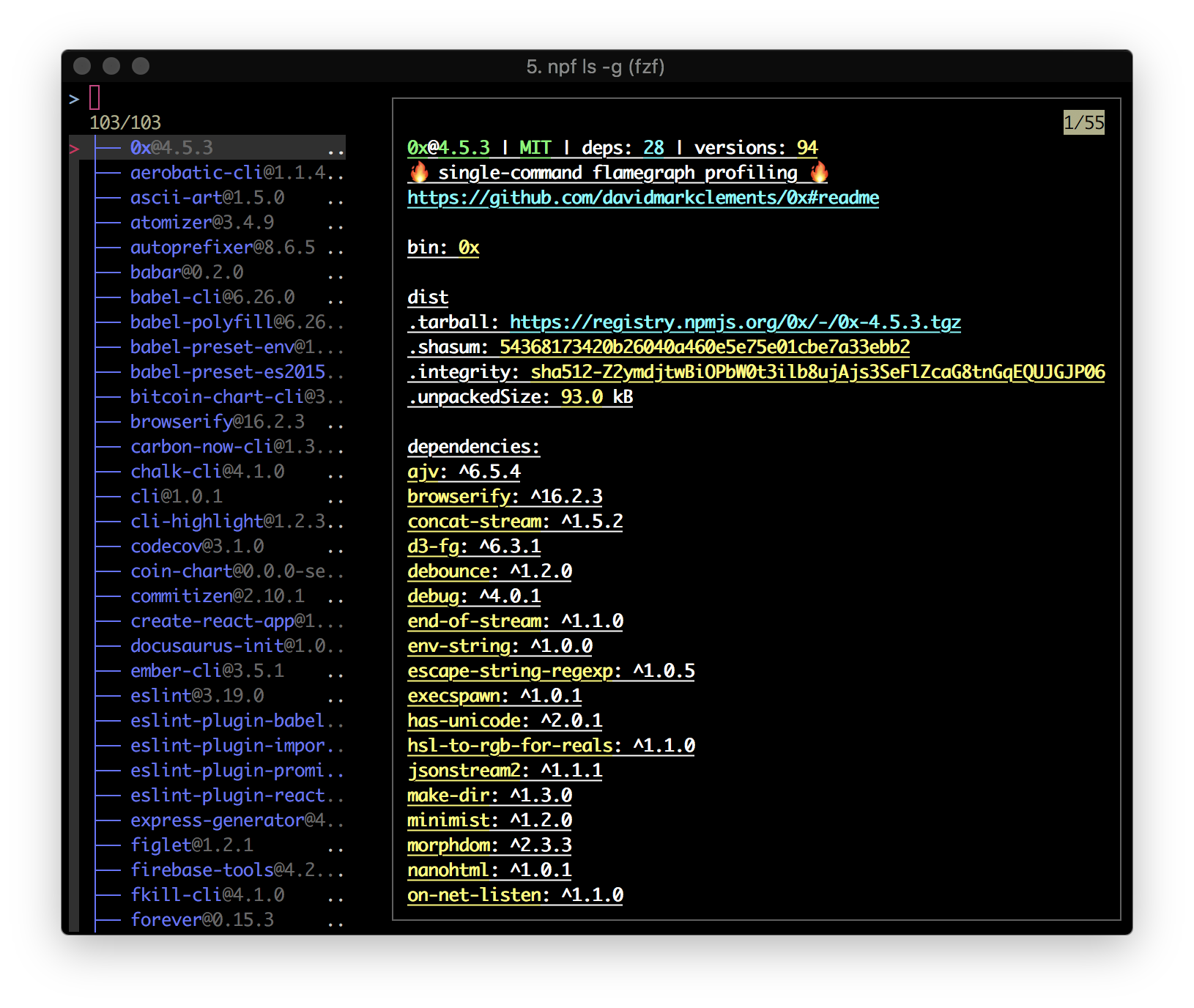This screenshot has height=1008, width=1194.
Task: Select the babar@0.2.0 row
Action: point(207,273)
